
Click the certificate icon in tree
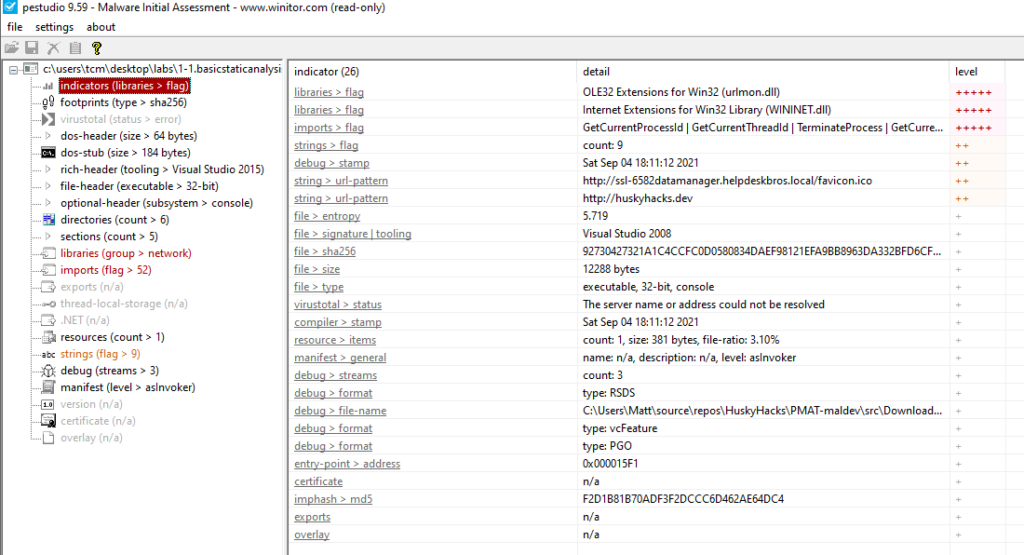[48, 421]
